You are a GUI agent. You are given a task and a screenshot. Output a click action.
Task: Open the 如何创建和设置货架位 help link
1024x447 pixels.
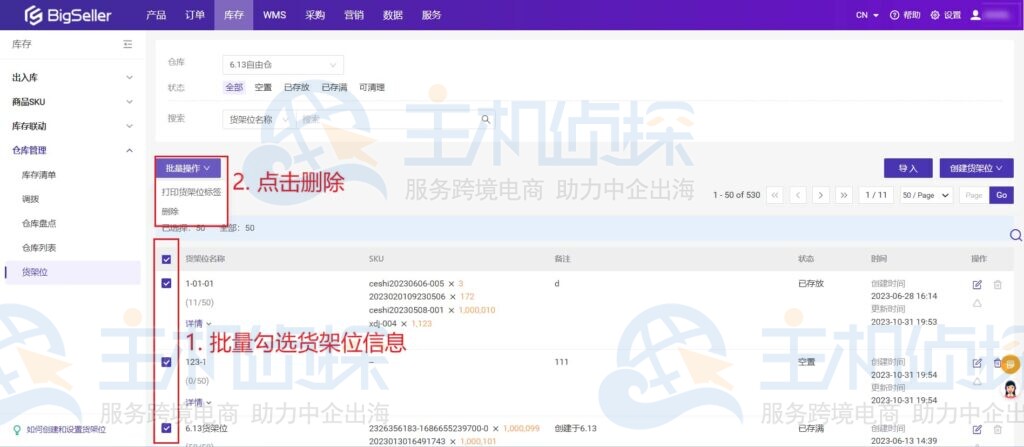(x=65, y=429)
